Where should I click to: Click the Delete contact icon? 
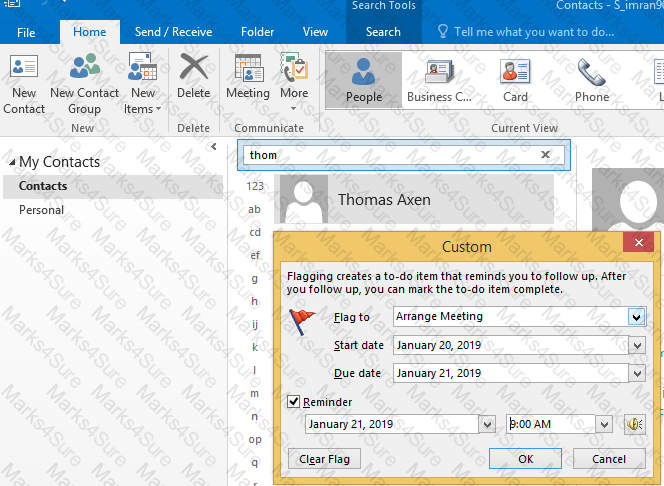point(194,67)
